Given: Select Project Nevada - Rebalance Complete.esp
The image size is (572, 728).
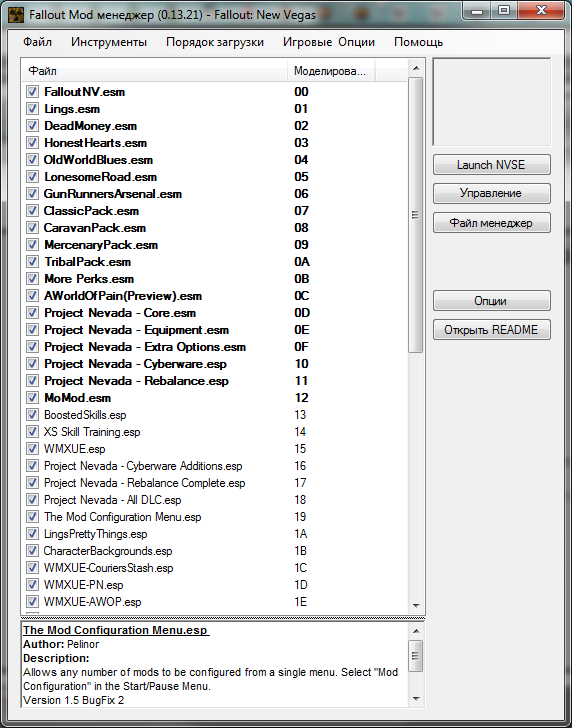Looking at the screenshot, I should pyautogui.click(x=214, y=483).
